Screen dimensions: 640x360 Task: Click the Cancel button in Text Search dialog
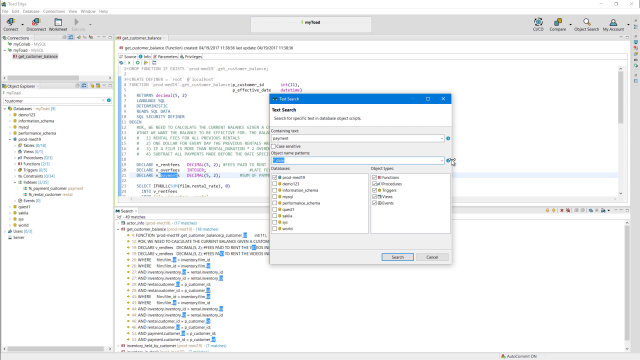[432, 257]
